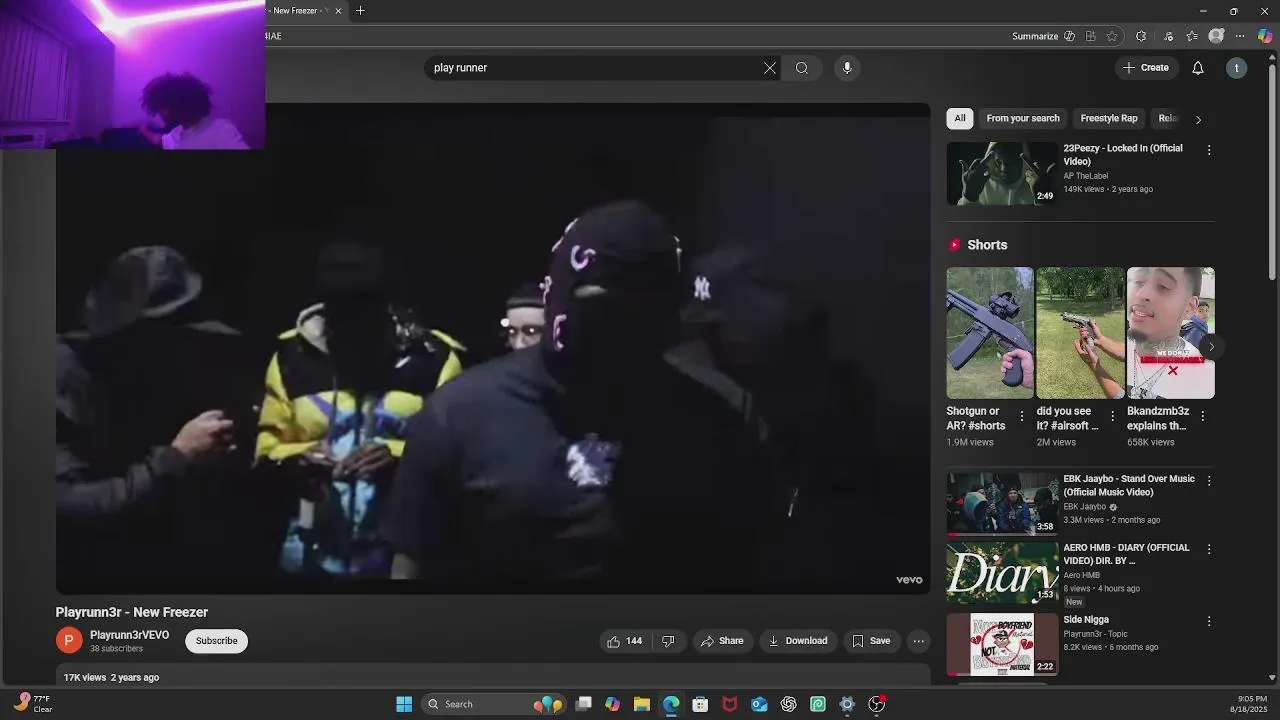
Task: Open ChatGPT app on taskbar
Action: point(788,704)
